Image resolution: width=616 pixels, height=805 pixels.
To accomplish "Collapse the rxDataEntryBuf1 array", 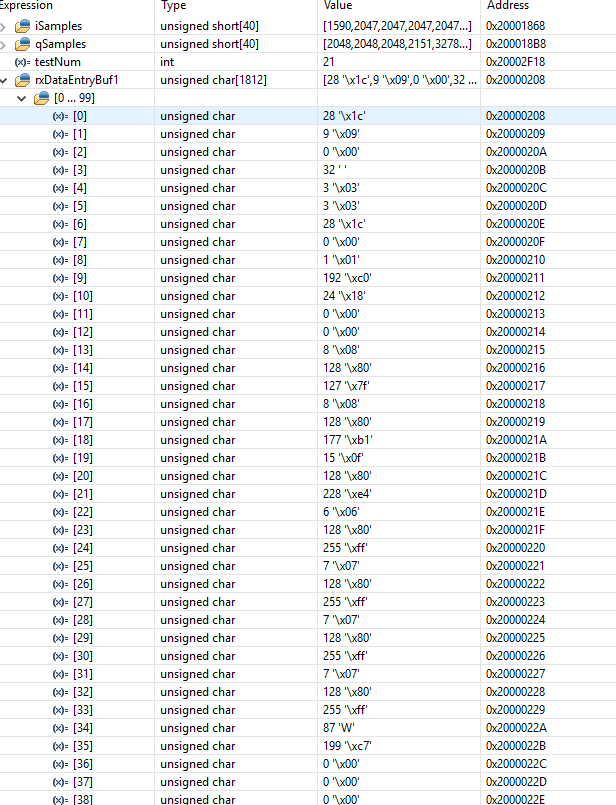I will tap(4, 81).
